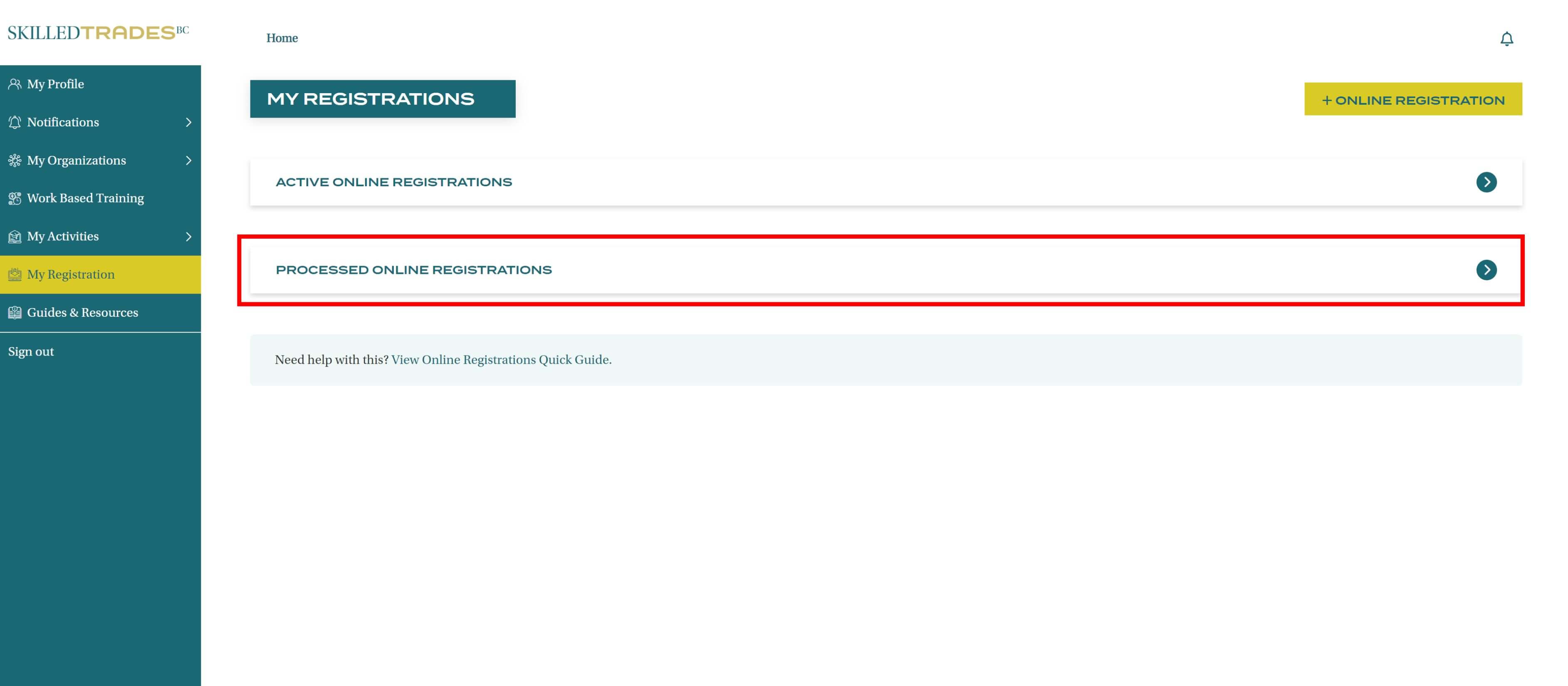The height and width of the screenshot is (686, 1568).
Task: Click the Sign out link
Action: (x=31, y=352)
